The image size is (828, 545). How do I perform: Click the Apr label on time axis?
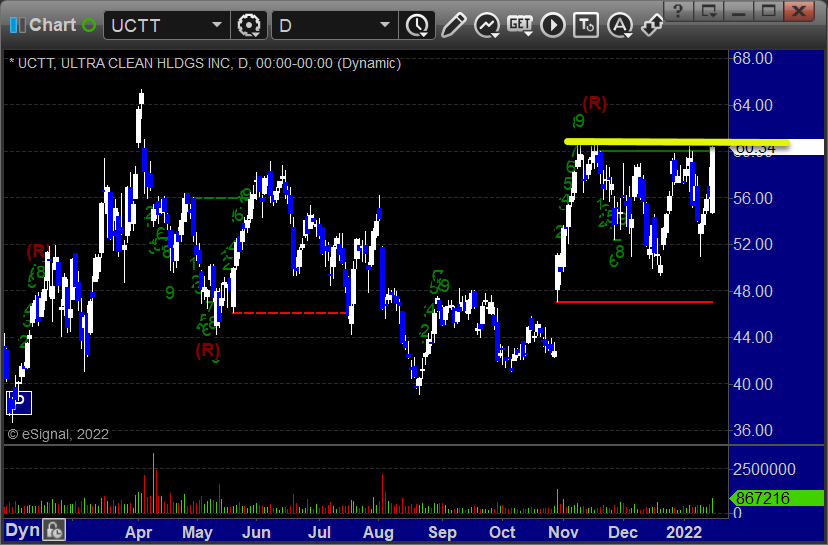click(x=138, y=532)
